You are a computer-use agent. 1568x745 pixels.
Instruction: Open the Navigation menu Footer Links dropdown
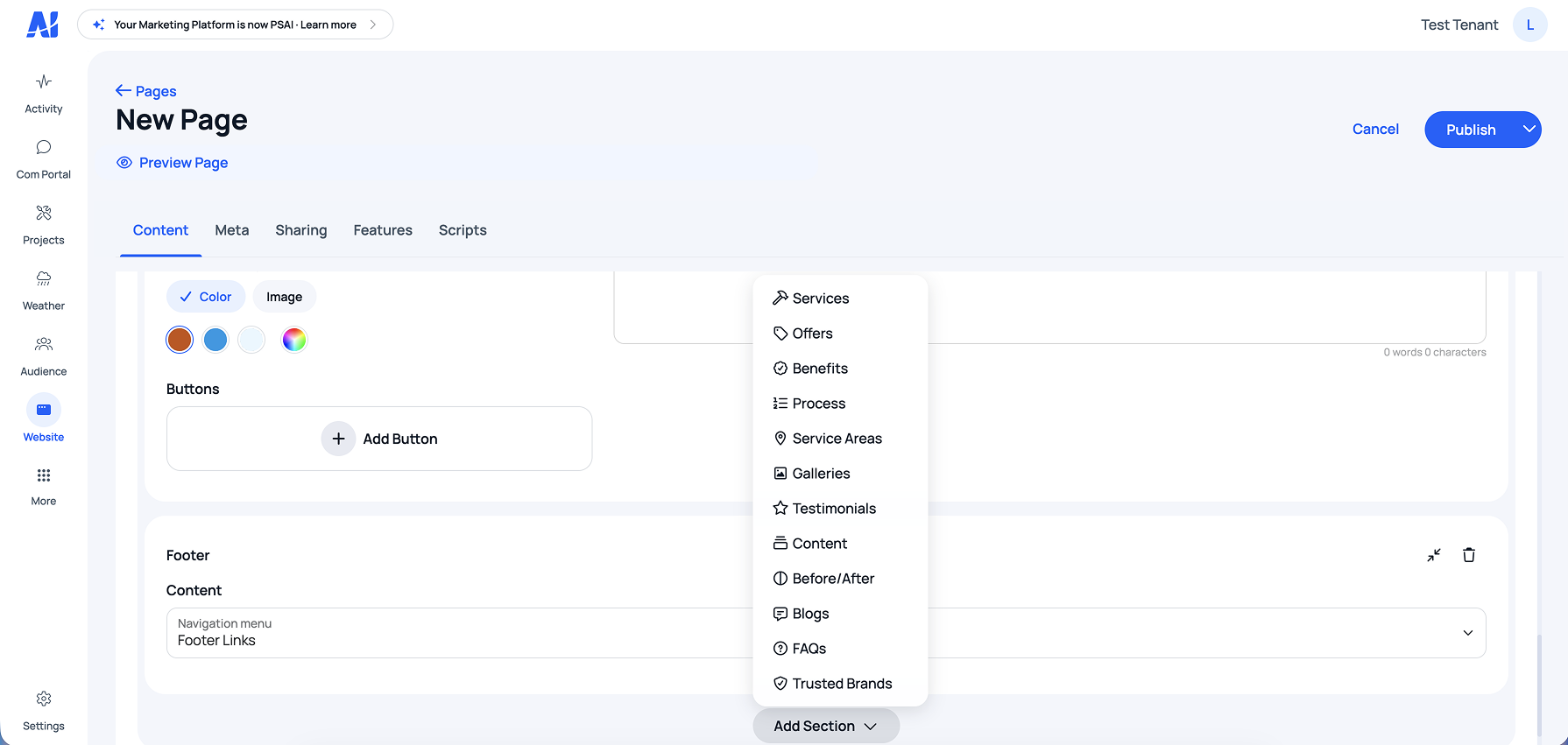(826, 633)
